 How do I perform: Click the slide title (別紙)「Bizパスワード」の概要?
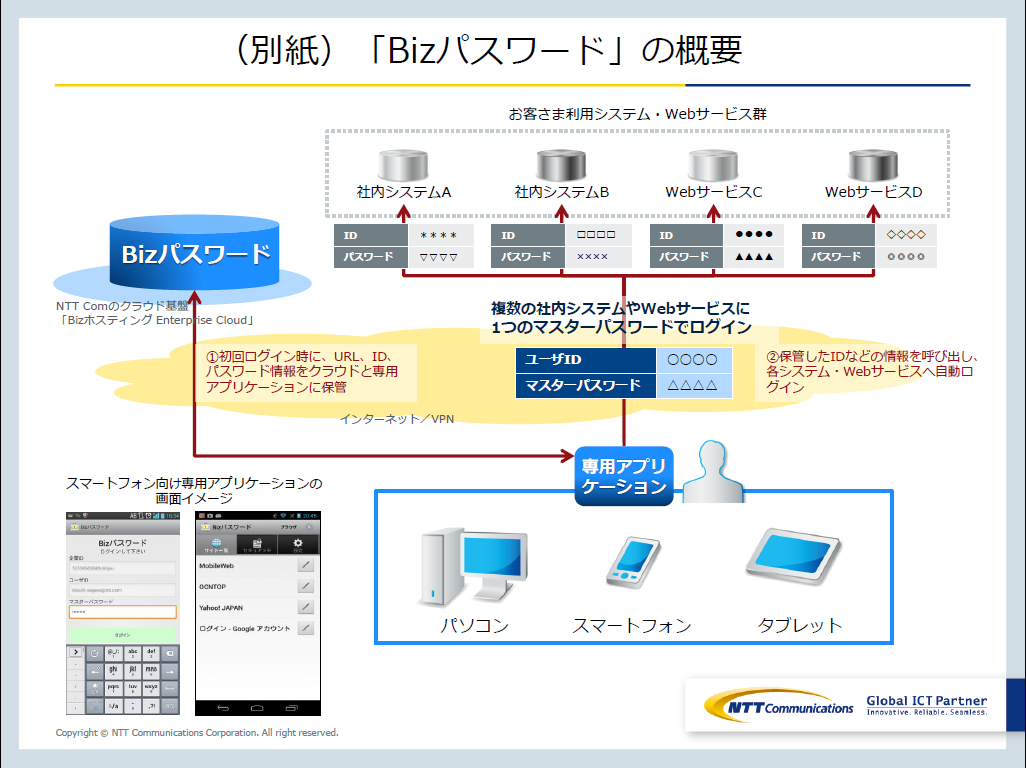(487, 50)
